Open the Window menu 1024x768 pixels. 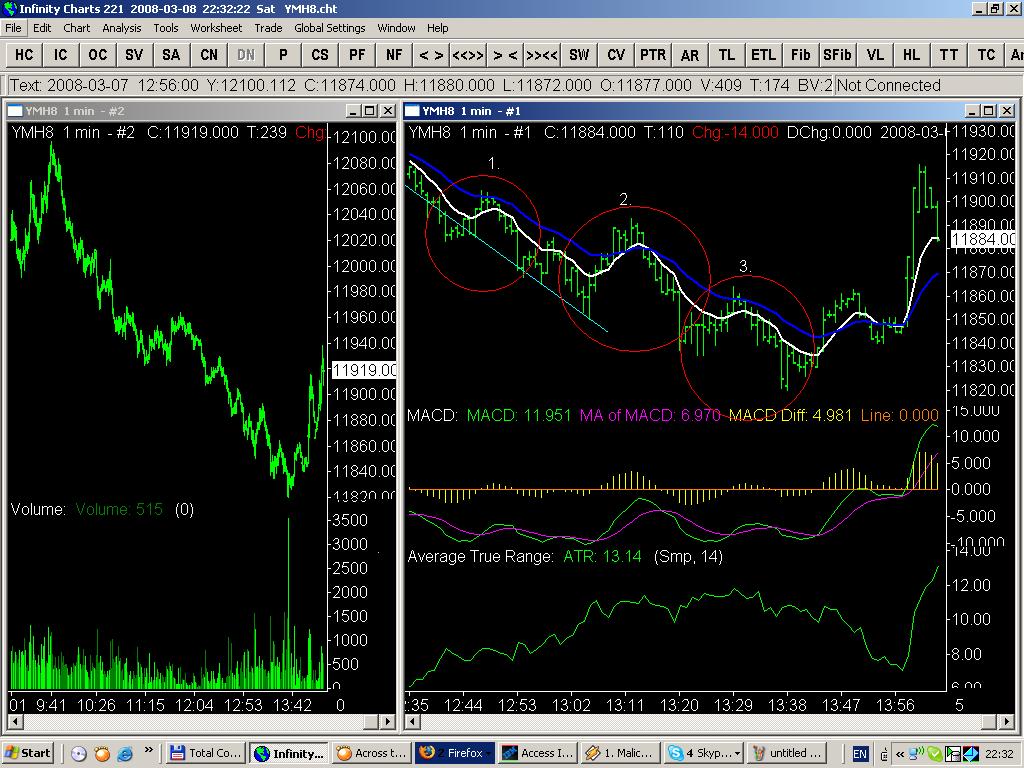tap(396, 28)
